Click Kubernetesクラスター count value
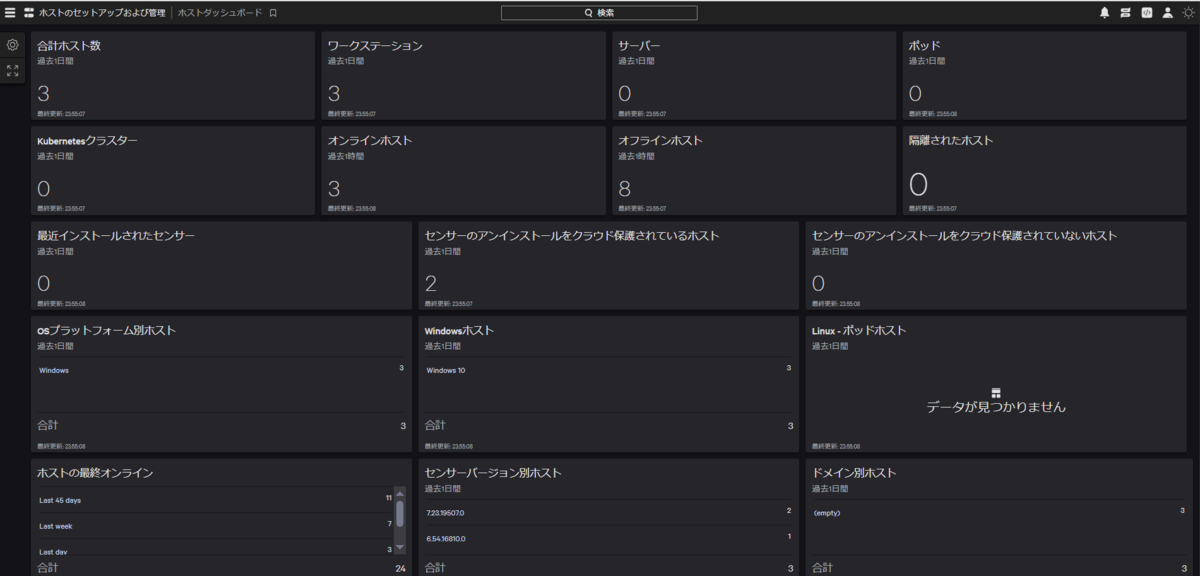Viewport: 1200px width, 576px height. pyautogui.click(x=43, y=189)
